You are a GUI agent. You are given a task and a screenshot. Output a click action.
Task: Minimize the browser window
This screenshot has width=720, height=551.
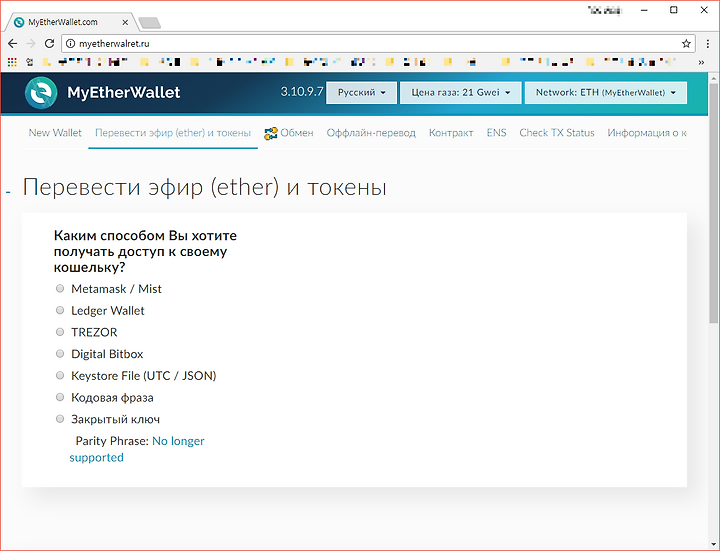tap(644, 10)
